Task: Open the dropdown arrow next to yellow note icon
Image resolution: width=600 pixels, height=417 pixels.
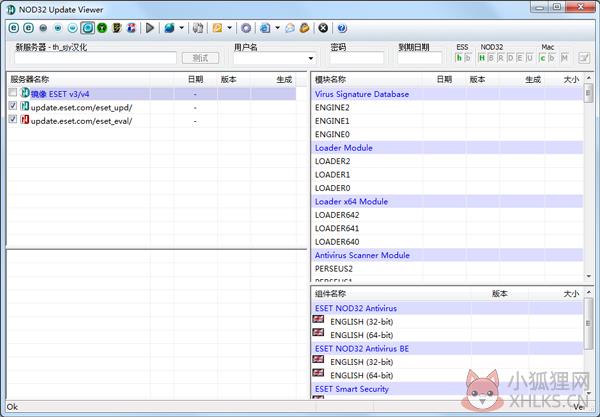Action: (x=230, y=28)
